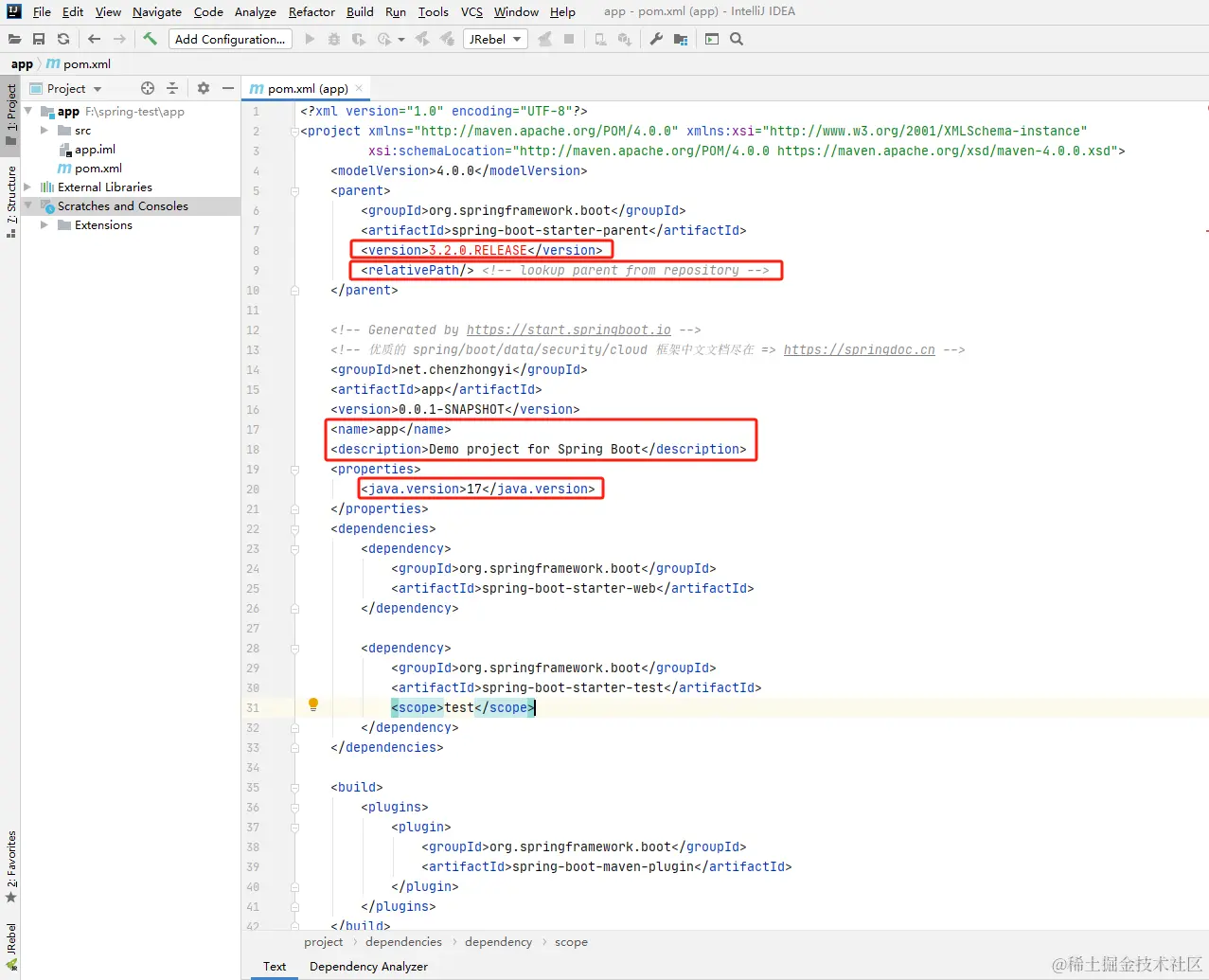Fold the build block at line 35
The height and width of the screenshot is (980, 1209).
click(x=294, y=788)
